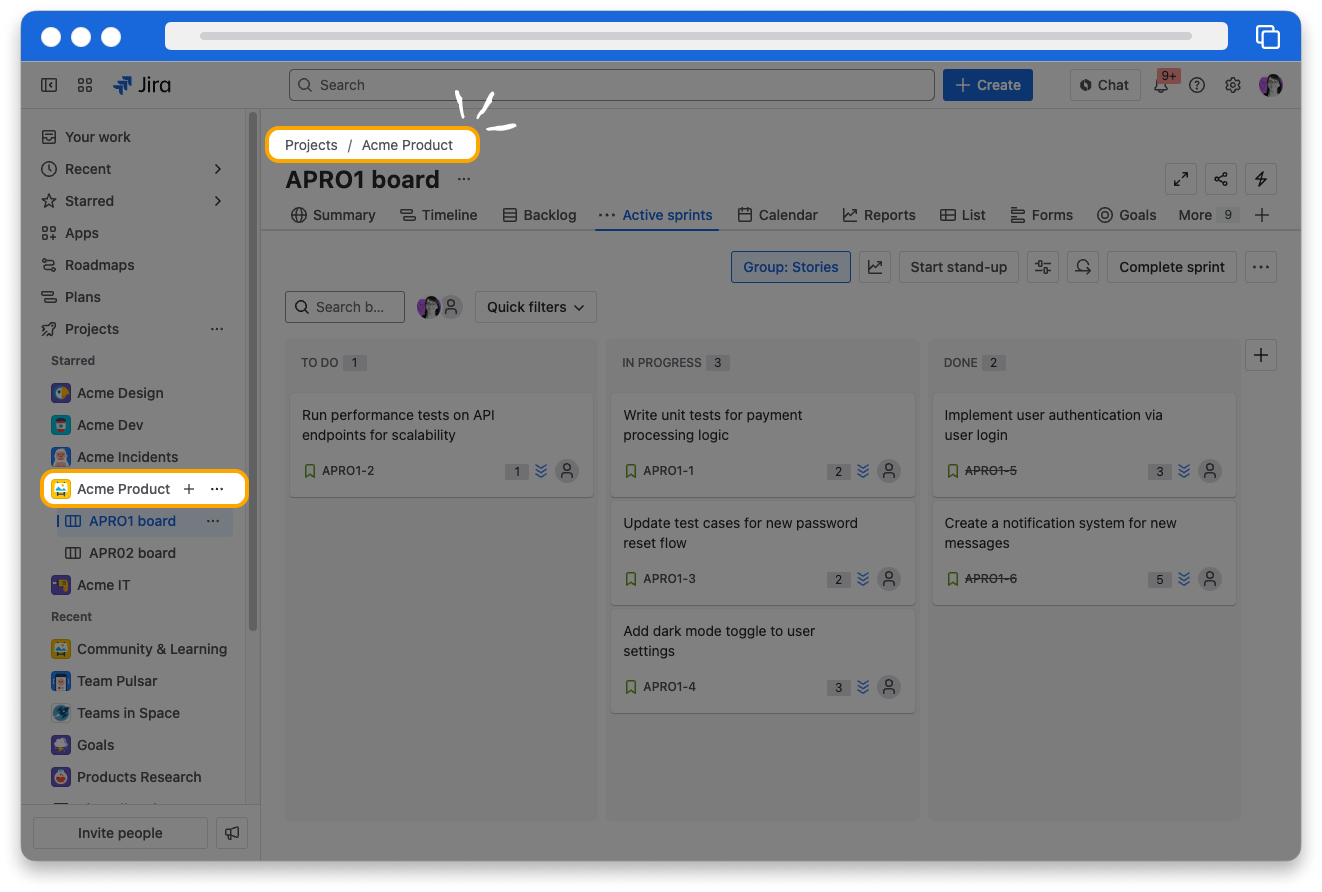Open automation lightning bolt icon

tap(1261, 179)
